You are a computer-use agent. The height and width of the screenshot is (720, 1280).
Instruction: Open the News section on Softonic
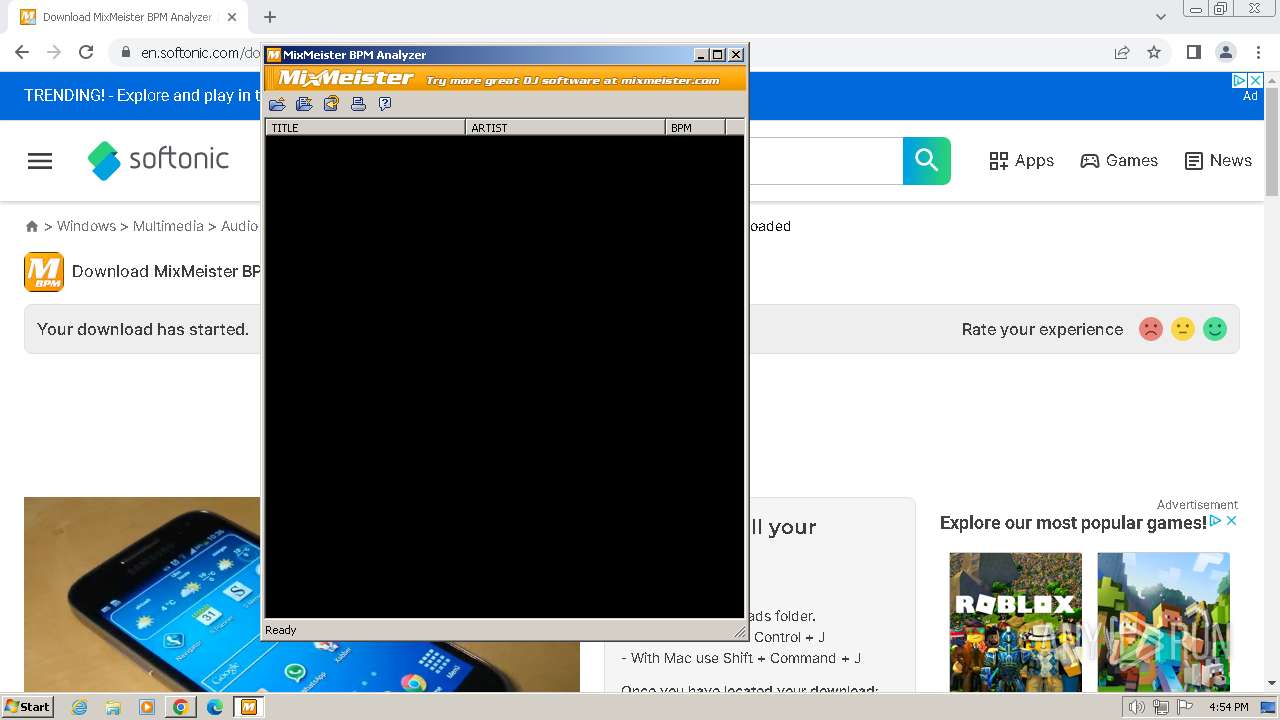click(x=1218, y=160)
